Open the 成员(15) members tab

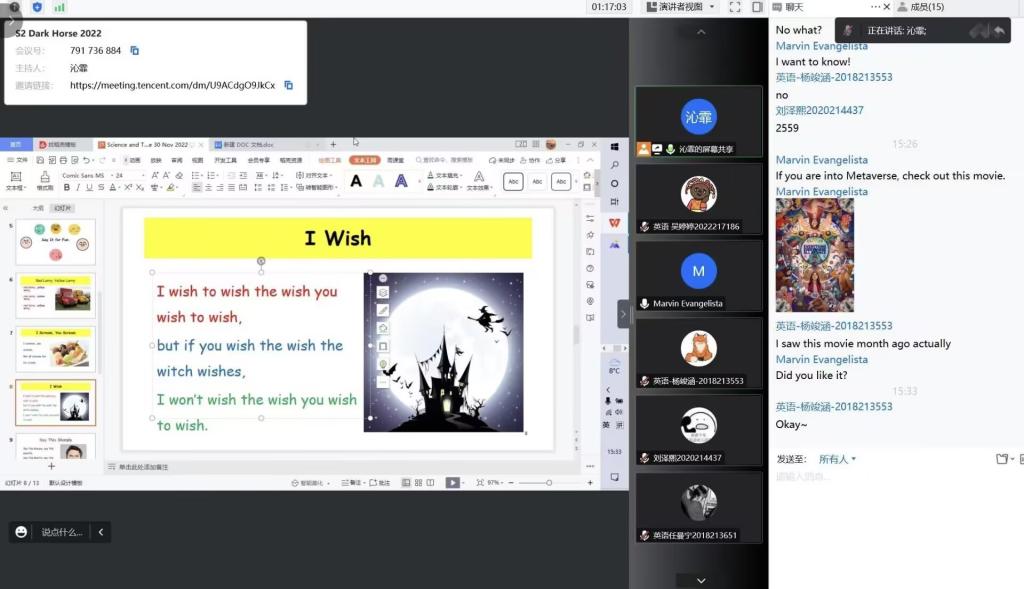click(x=920, y=7)
